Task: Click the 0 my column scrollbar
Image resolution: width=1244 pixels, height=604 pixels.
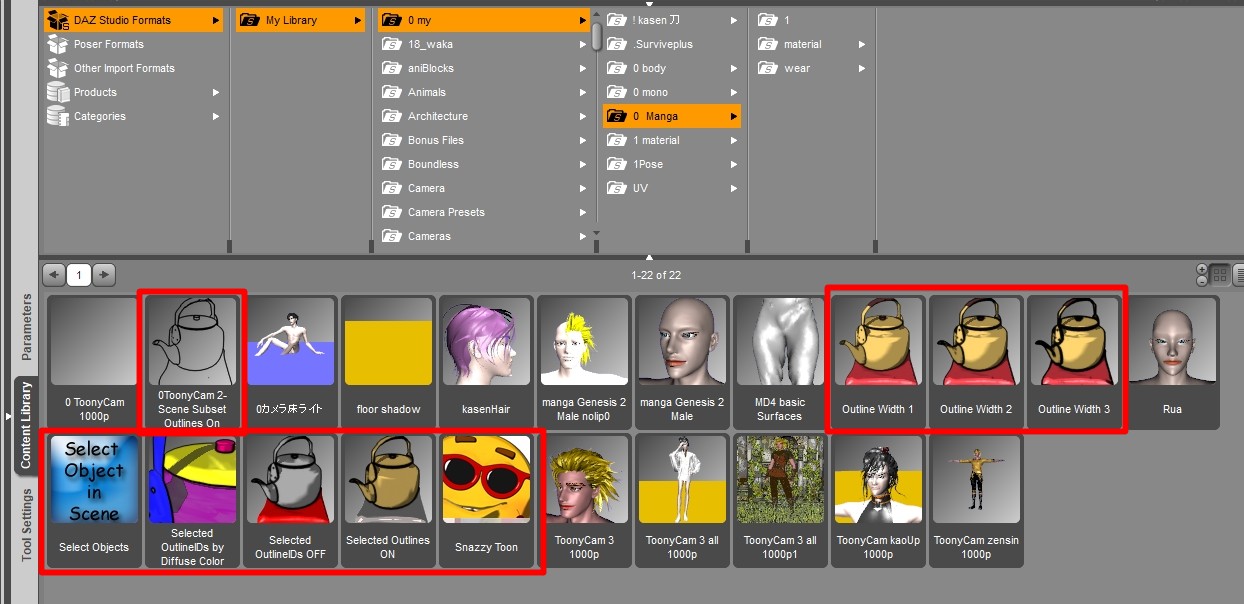Action: point(597,36)
